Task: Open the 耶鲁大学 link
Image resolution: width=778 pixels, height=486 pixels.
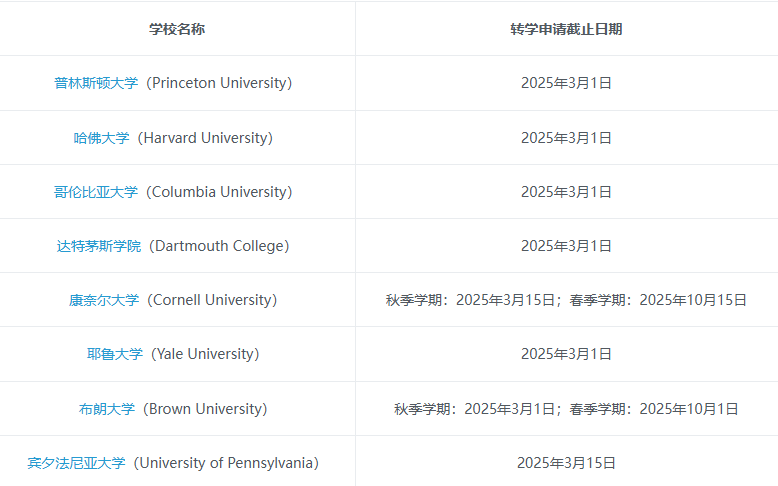Action: (115, 354)
